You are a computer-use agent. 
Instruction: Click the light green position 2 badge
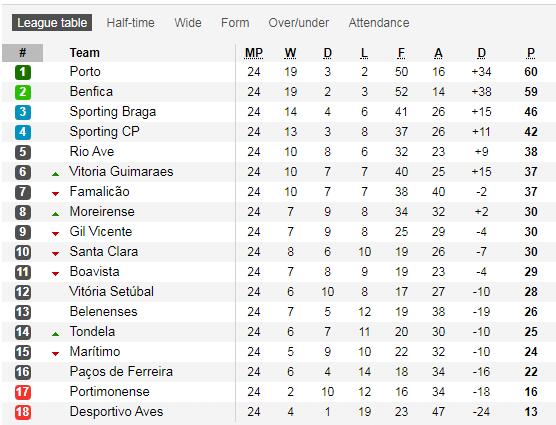pos(23,92)
